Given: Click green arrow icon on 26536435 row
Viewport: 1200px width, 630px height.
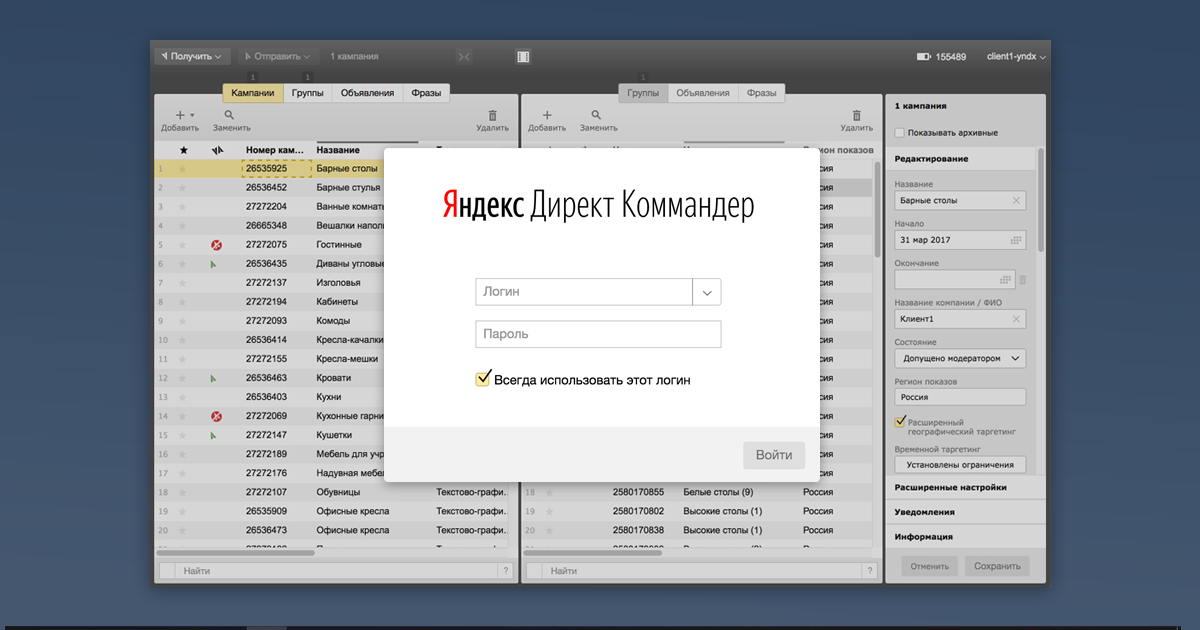Looking at the screenshot, I should coord(214,264).
